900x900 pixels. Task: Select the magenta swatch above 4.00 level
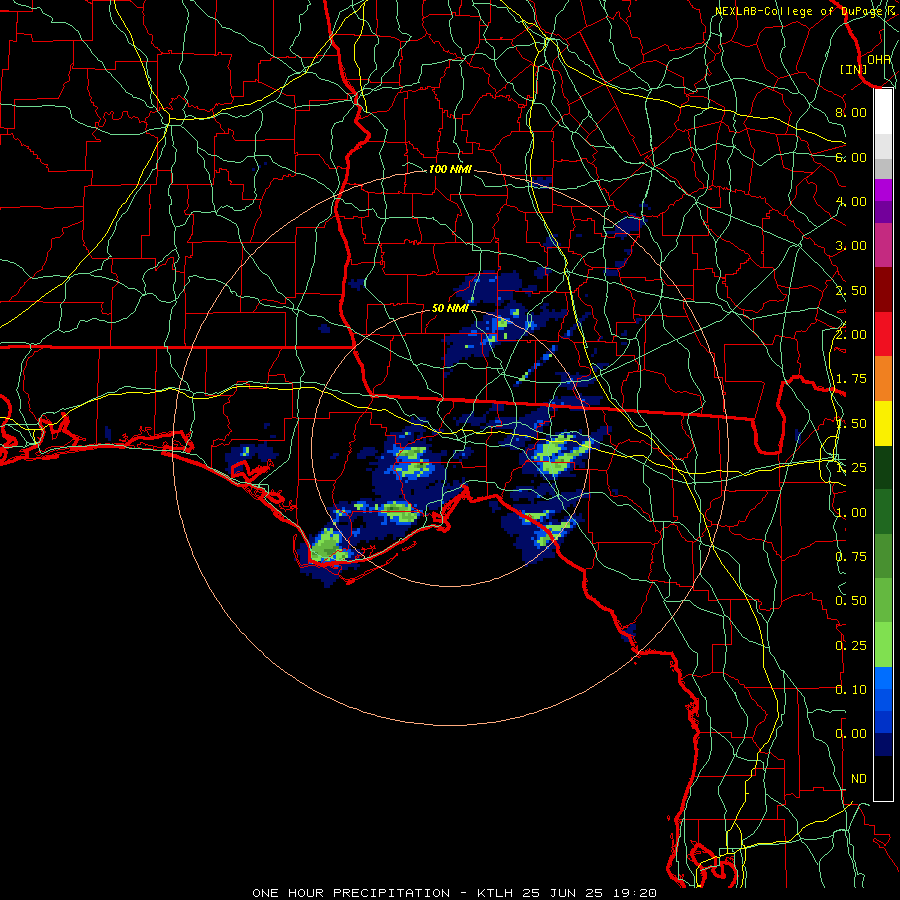[883, 190]
